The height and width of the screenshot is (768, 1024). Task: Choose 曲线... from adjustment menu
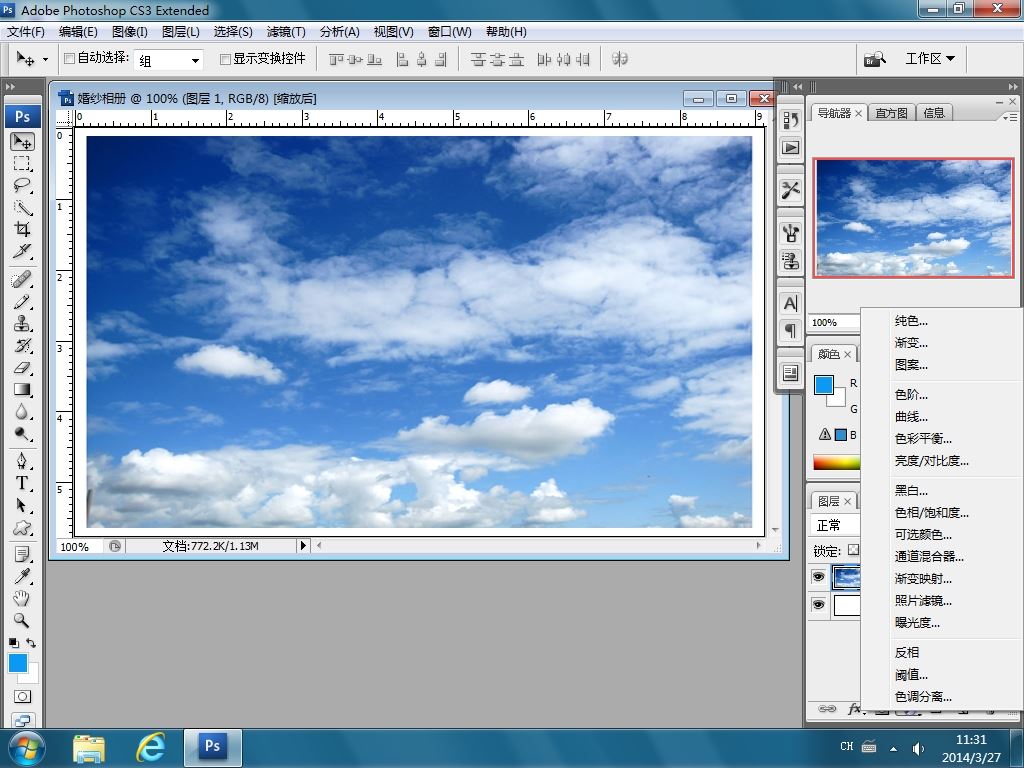click(911, 417)
